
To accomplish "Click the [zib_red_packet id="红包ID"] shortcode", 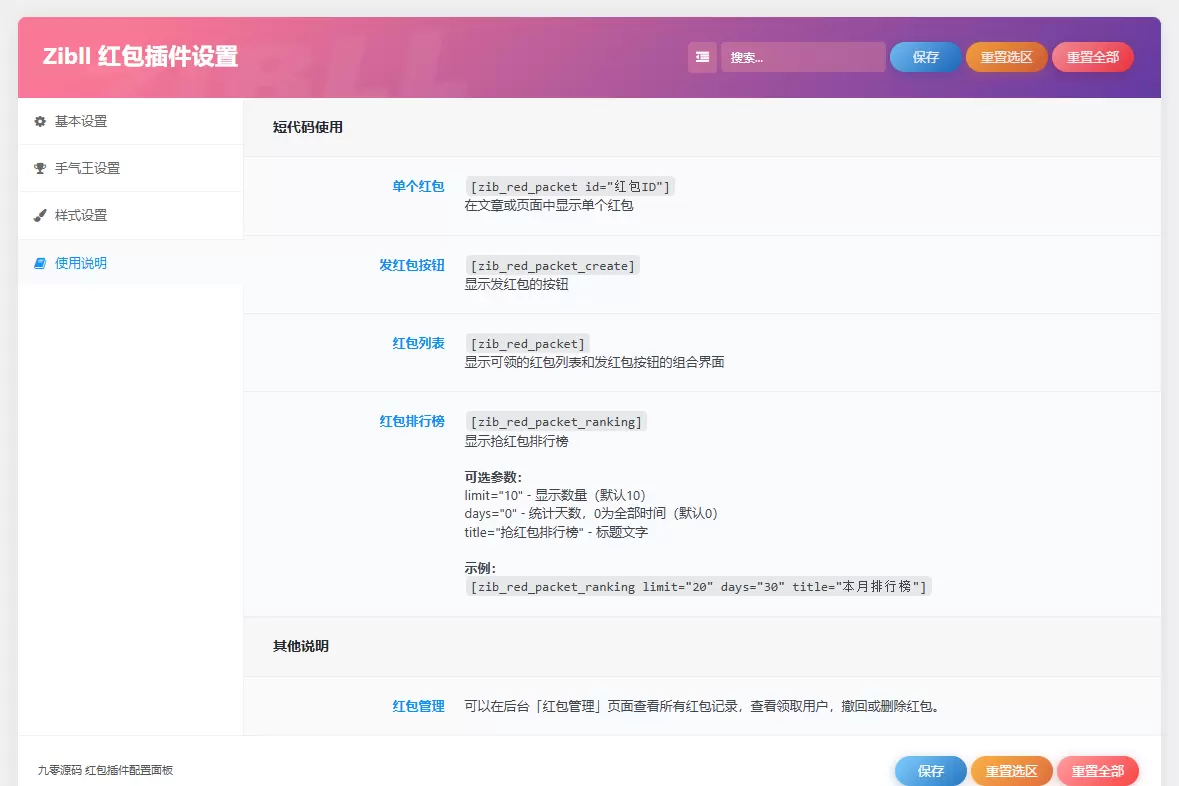I will (x=570, y=187).
